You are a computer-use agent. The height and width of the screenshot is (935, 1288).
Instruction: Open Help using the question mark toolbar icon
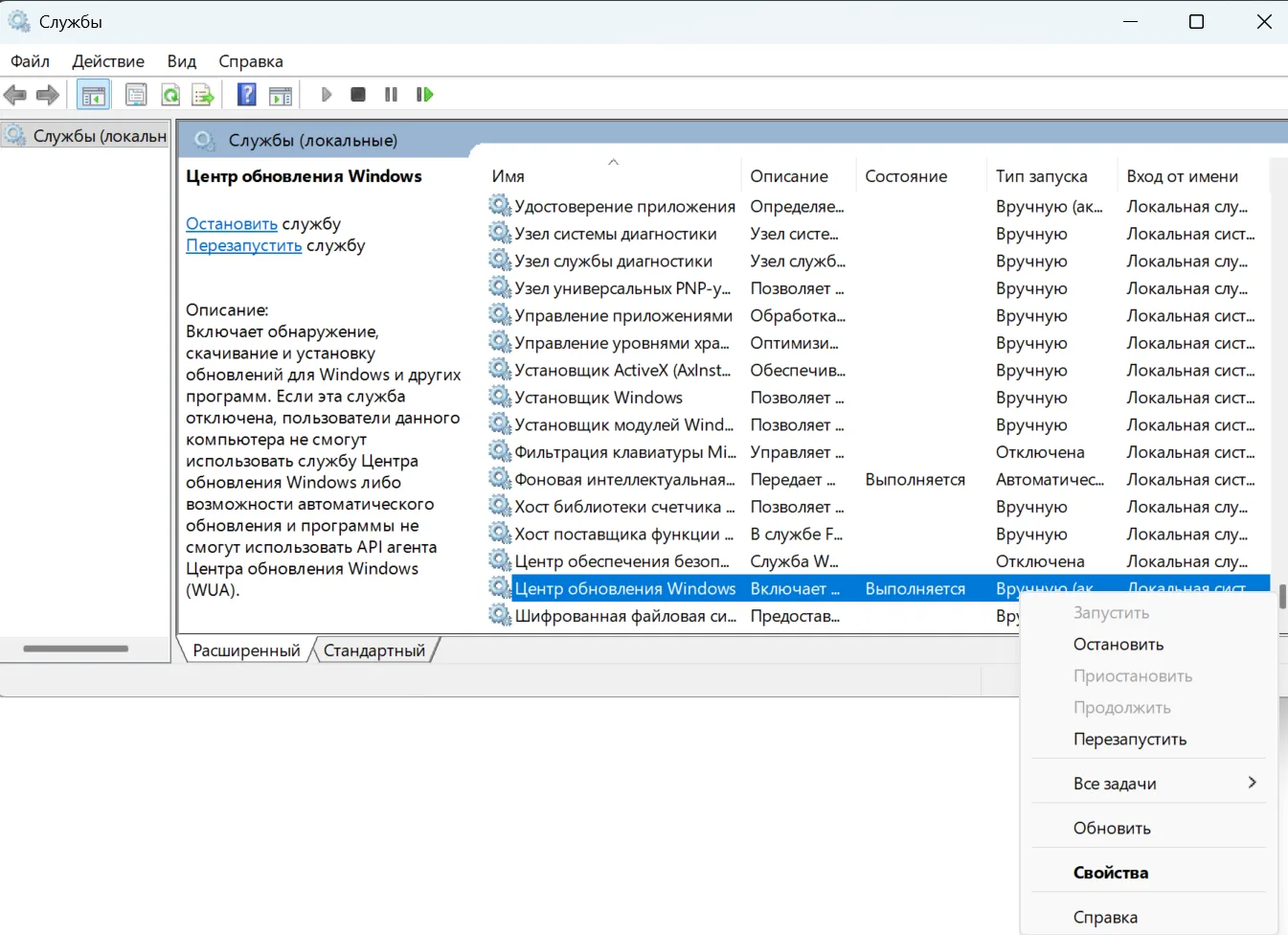[247, 95]
